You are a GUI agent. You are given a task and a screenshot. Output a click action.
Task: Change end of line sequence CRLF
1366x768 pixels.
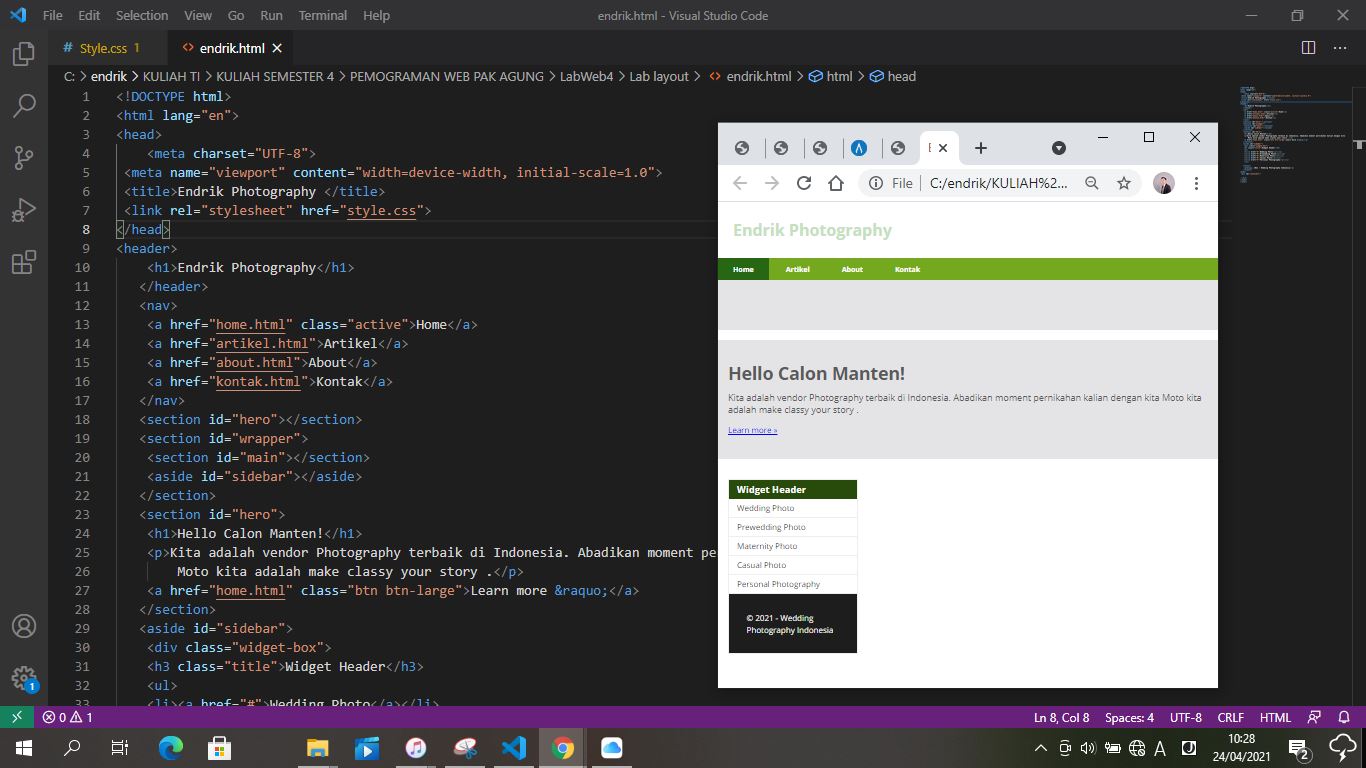(x=1231, y=717)
